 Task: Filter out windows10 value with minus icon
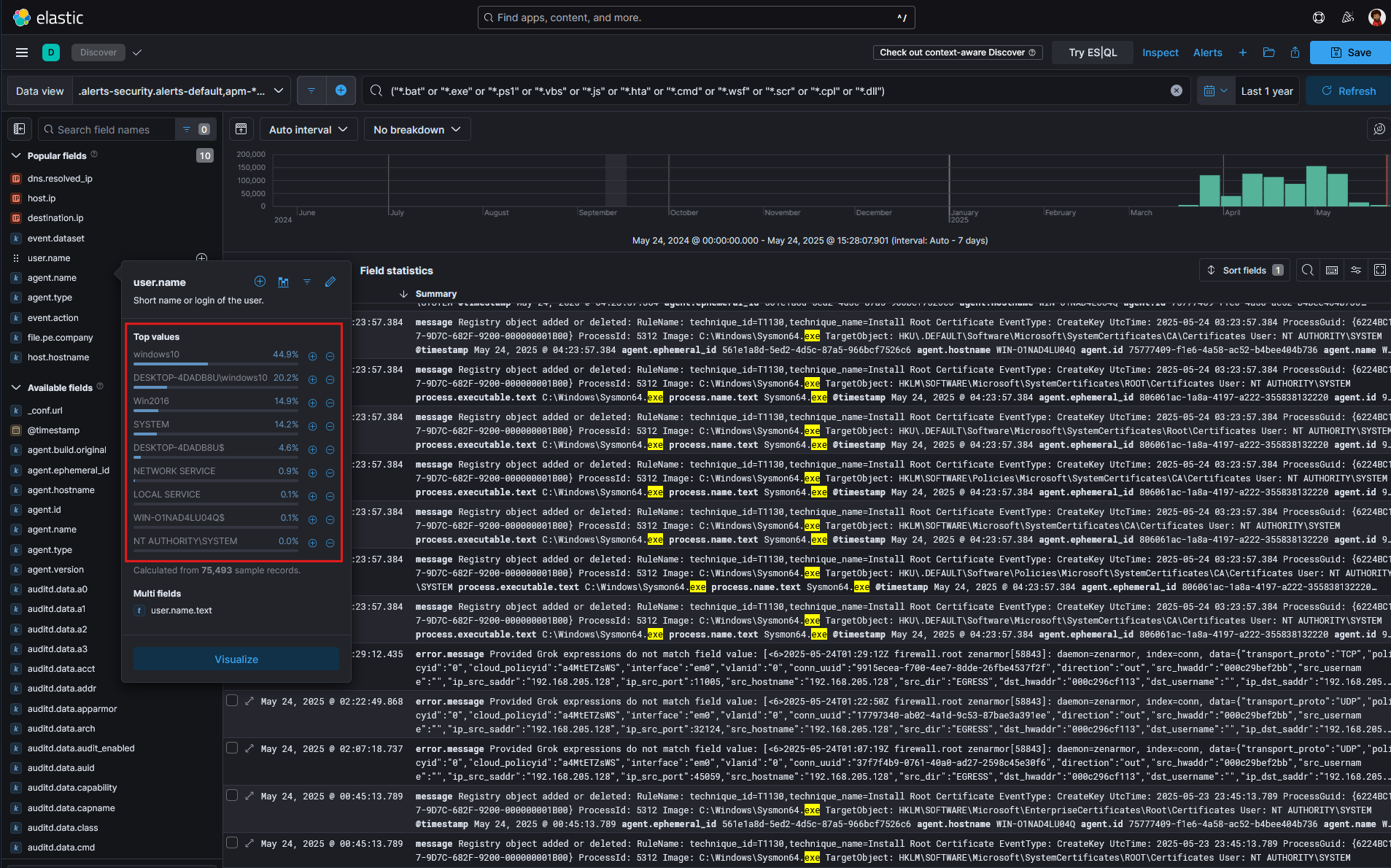[x=330, y=356]
